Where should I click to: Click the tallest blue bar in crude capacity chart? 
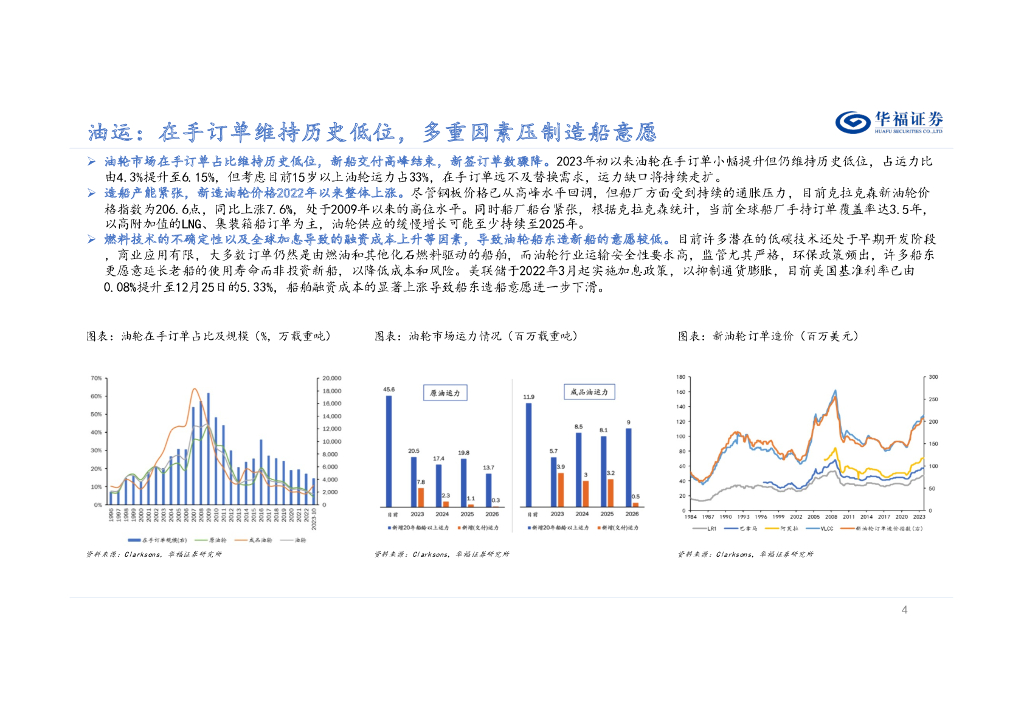[389, 451]
